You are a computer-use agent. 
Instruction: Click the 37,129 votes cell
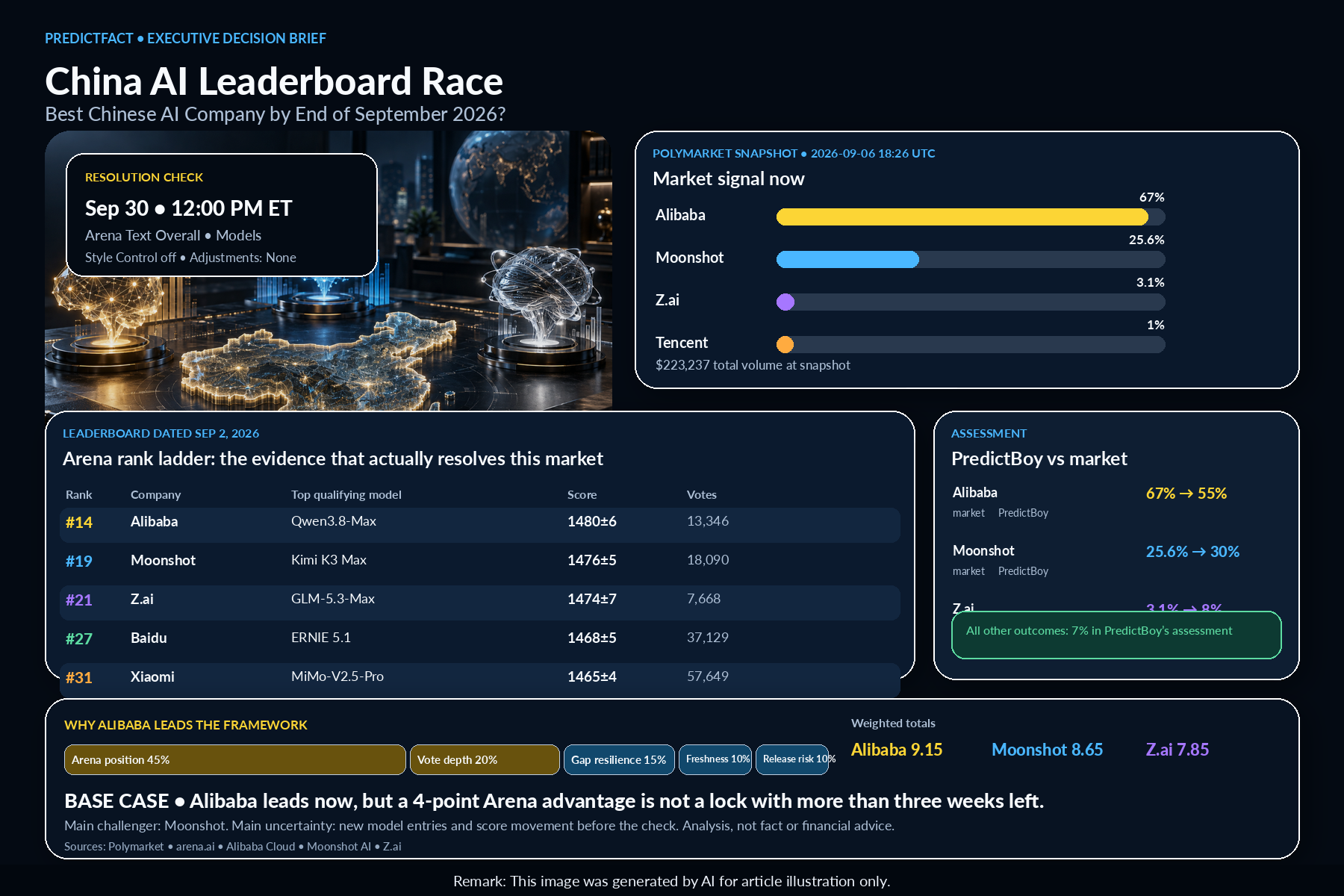(708, 638)
